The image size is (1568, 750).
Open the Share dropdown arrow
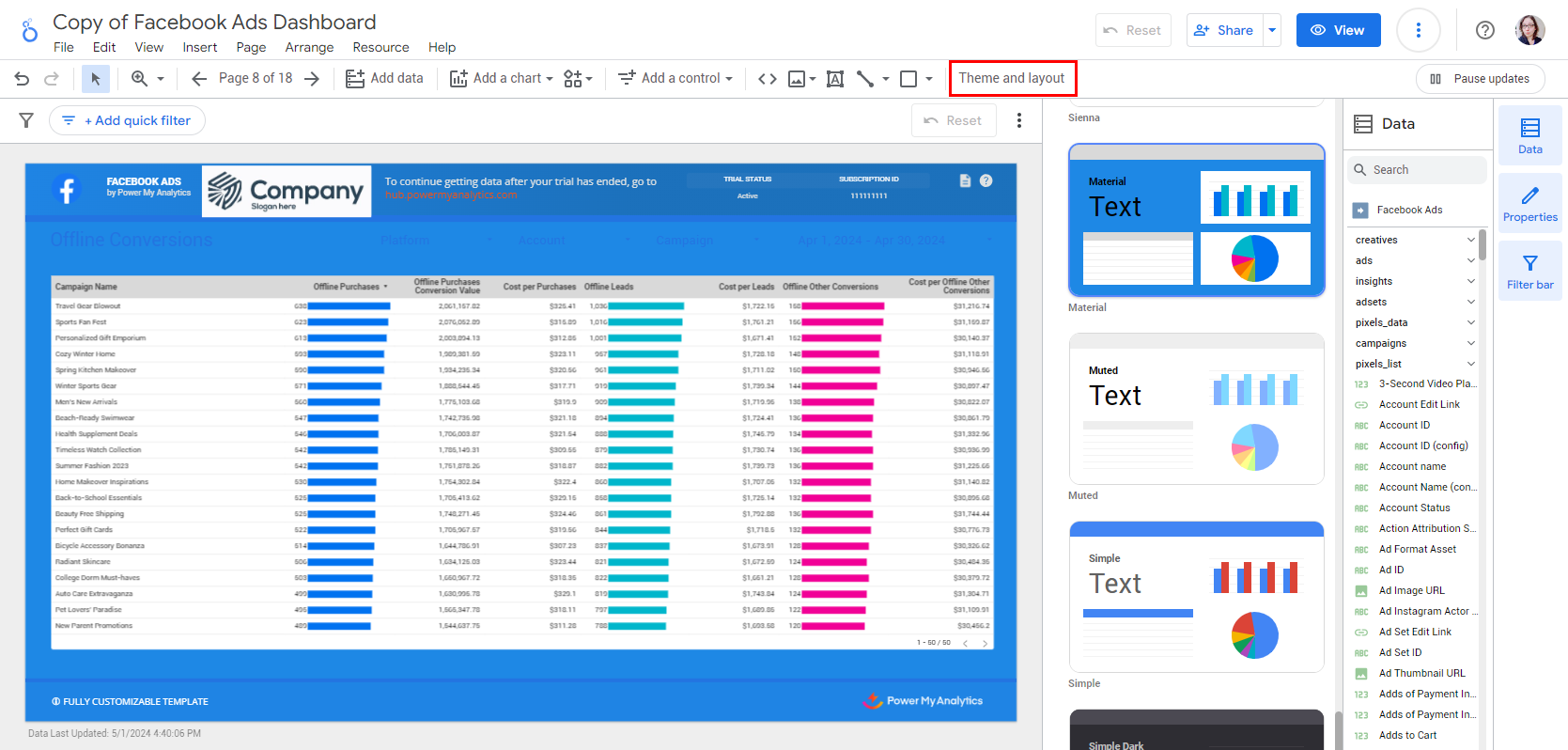(1272, 30)
